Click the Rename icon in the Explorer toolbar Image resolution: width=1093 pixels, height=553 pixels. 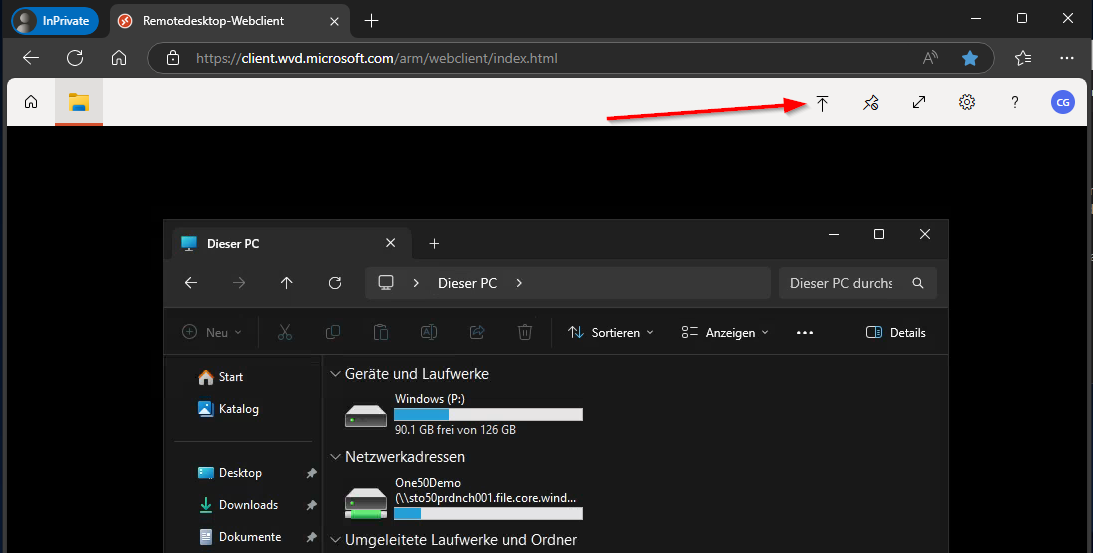(429, 333)
